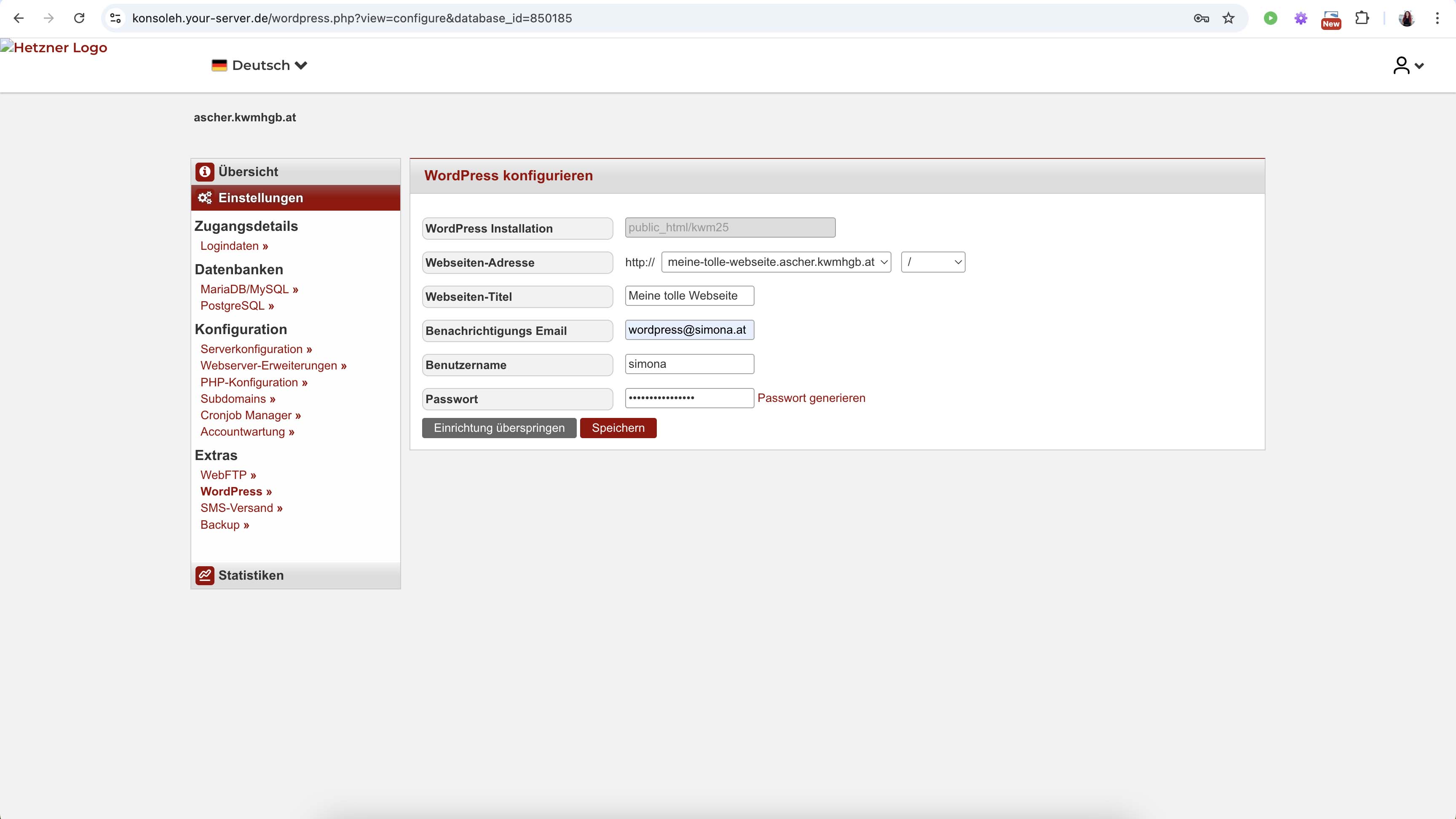The height and width of the screenshot is (819, 1456).
Task: Click the Speichern button
Action: coord(618,428)
